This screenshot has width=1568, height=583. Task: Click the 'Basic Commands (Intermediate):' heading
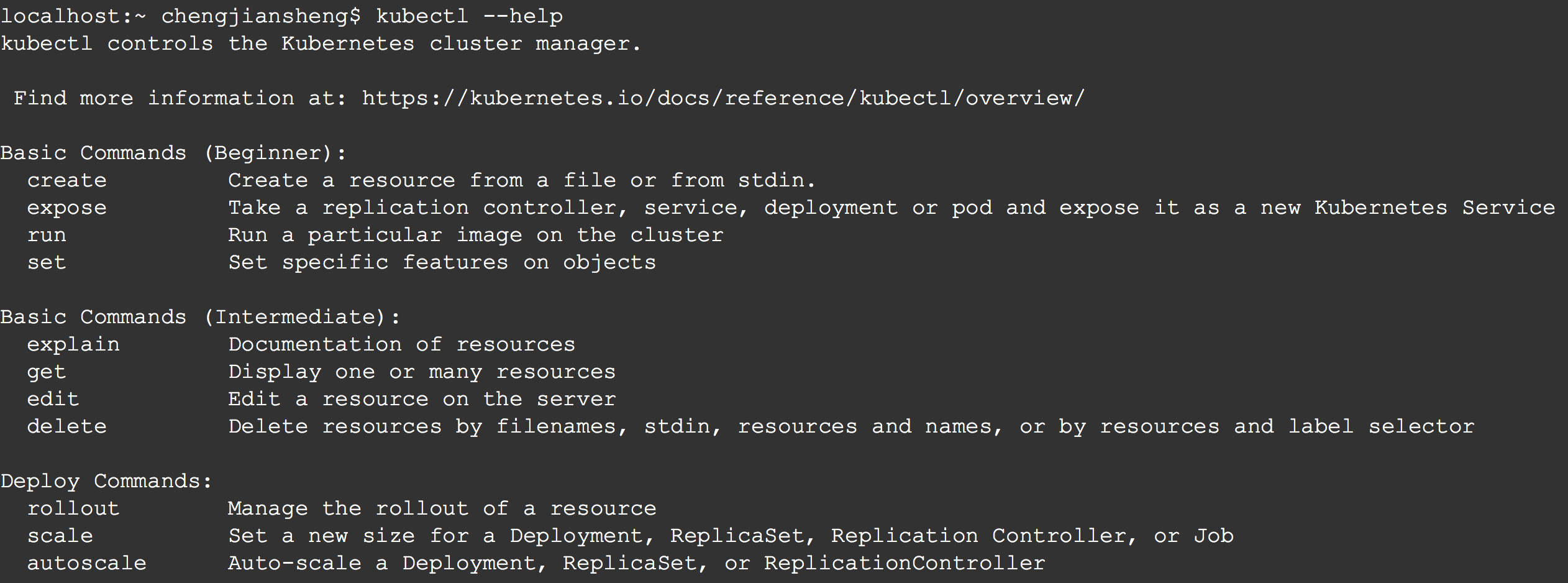pyautogui.click(x=200, y=317)
